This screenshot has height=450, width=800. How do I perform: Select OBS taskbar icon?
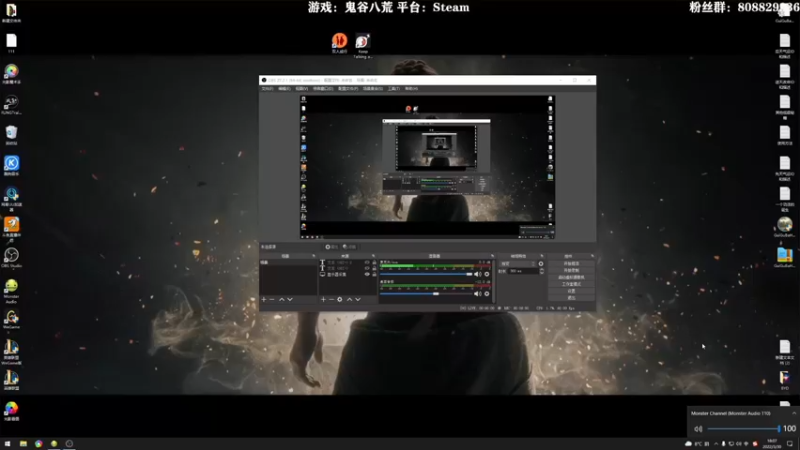click(69, 444)
